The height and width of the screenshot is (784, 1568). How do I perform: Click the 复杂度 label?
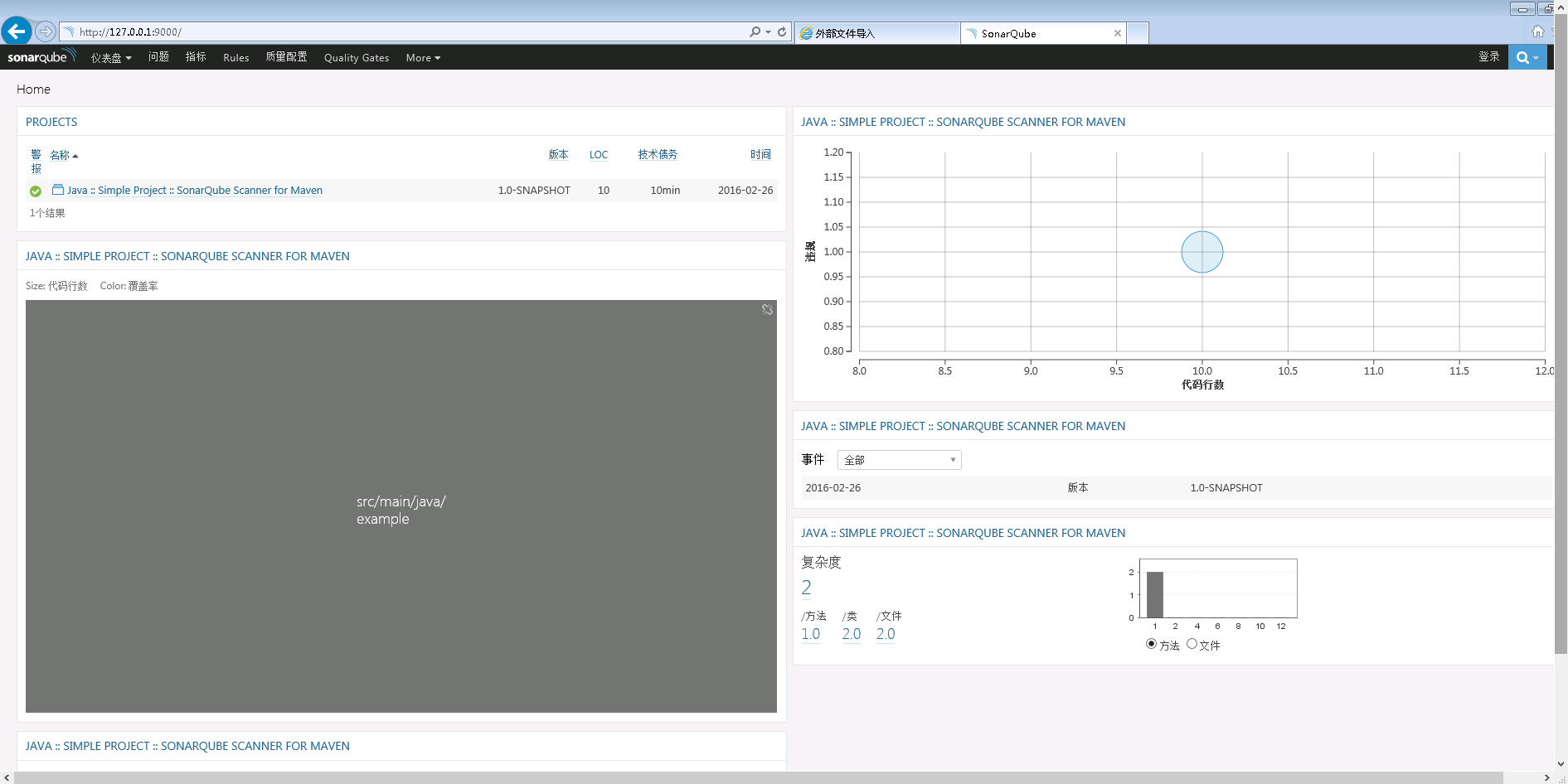821,562
